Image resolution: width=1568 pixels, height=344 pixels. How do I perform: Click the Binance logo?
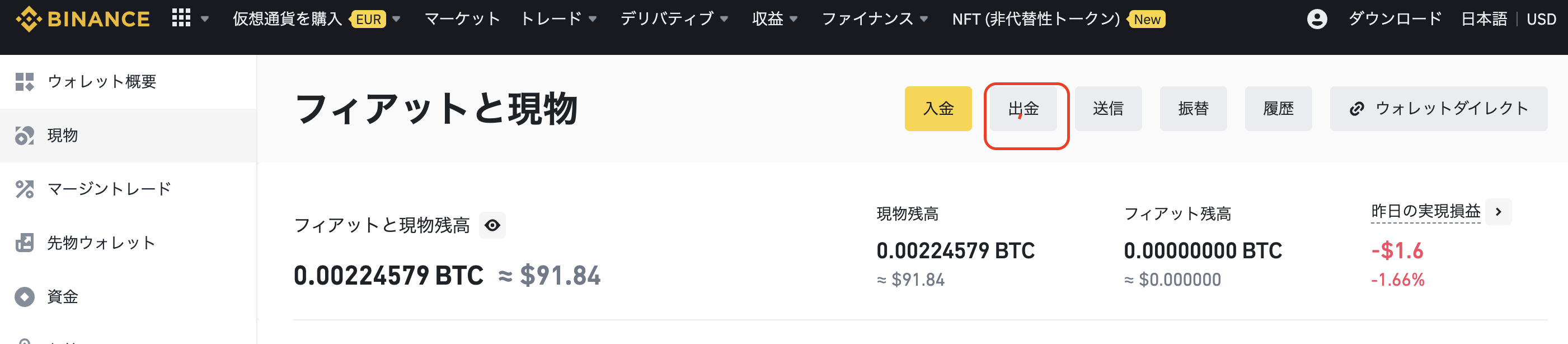coord(82,19)
